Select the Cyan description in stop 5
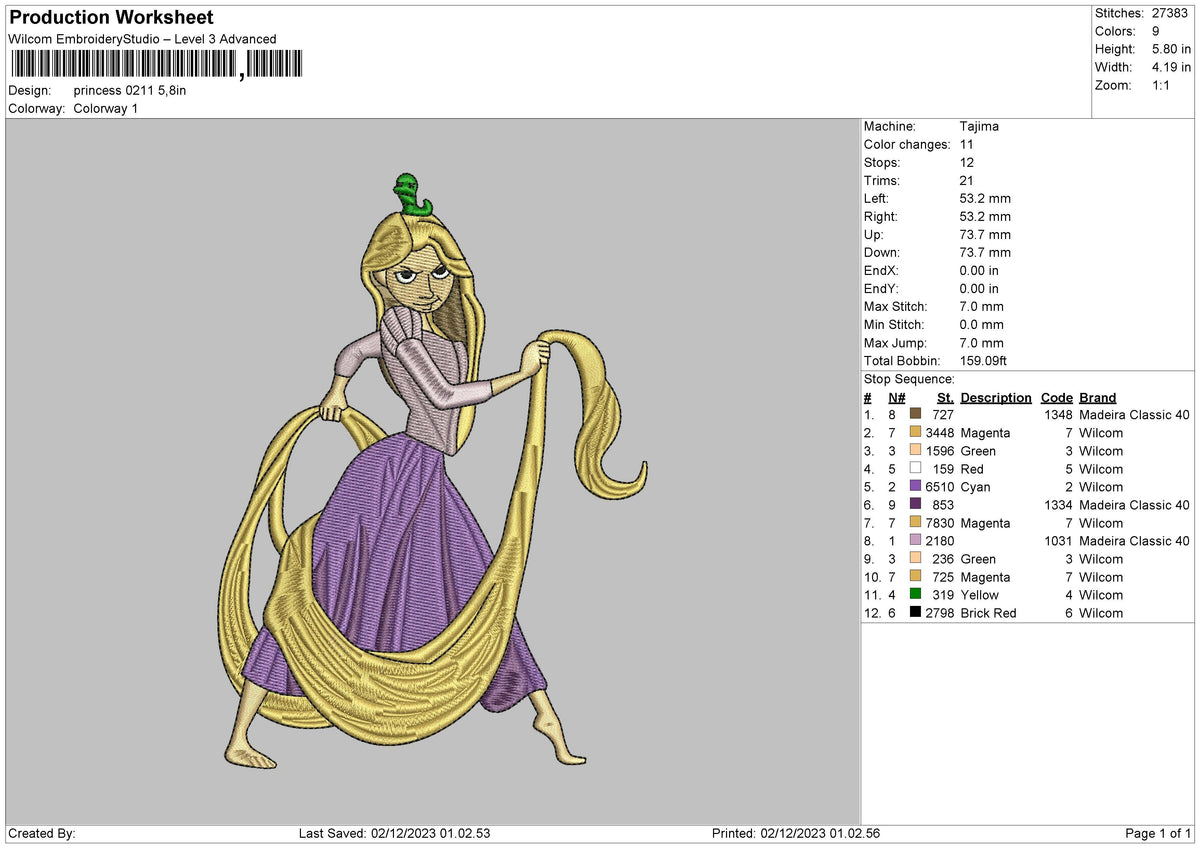The width and height of the screenshot is (1200, 848). [976, 487]
